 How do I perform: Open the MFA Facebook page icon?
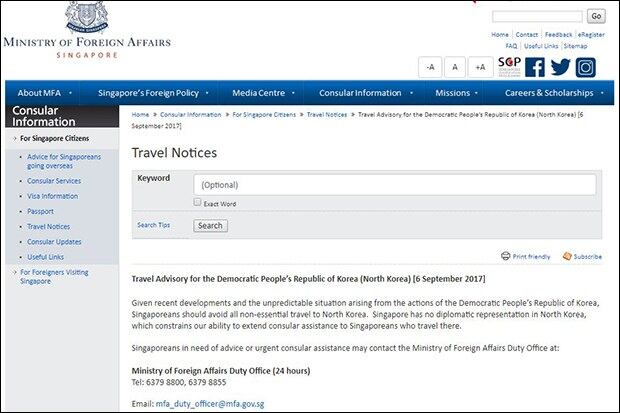click(535, 67)
